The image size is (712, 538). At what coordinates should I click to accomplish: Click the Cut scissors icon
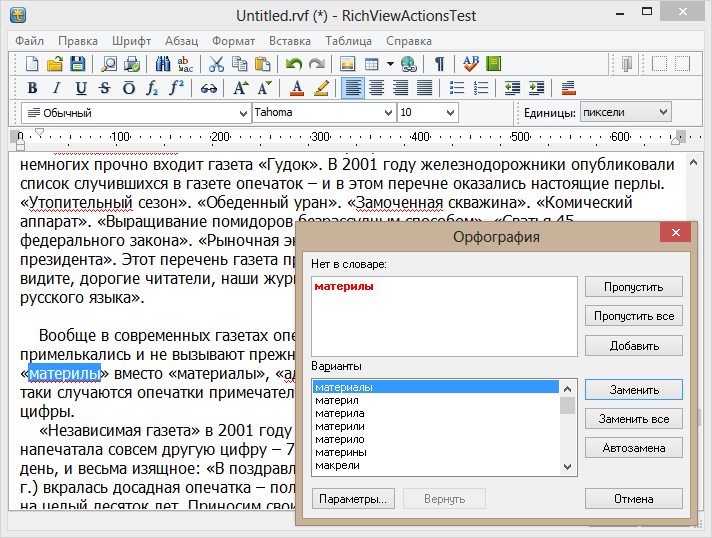[x=216, y=64]
